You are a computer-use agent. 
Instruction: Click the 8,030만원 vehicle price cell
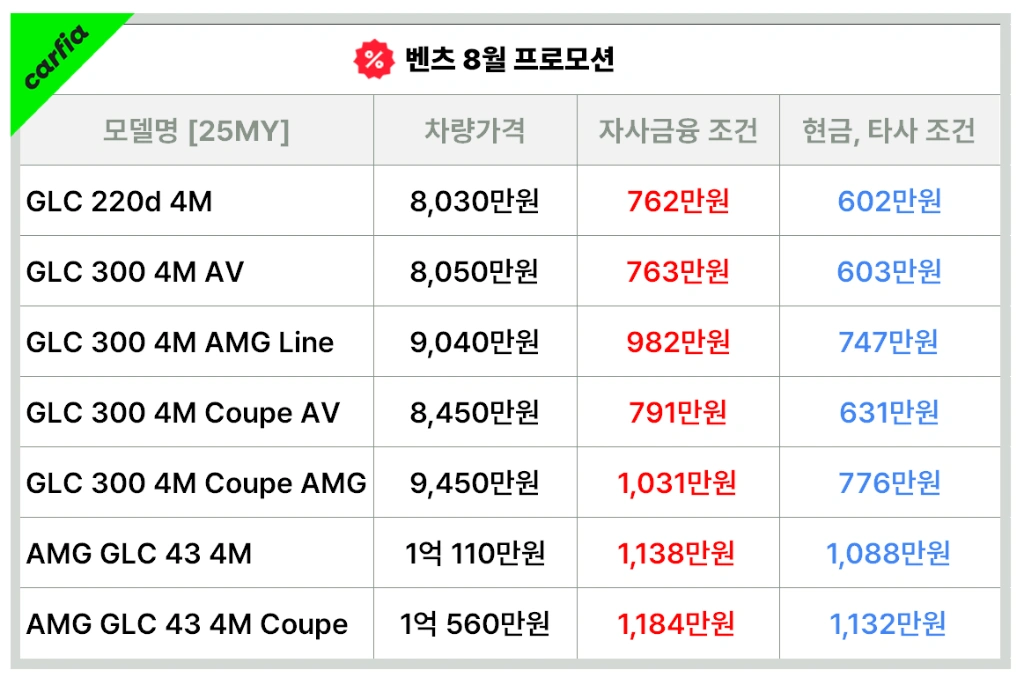coord(475,201)
